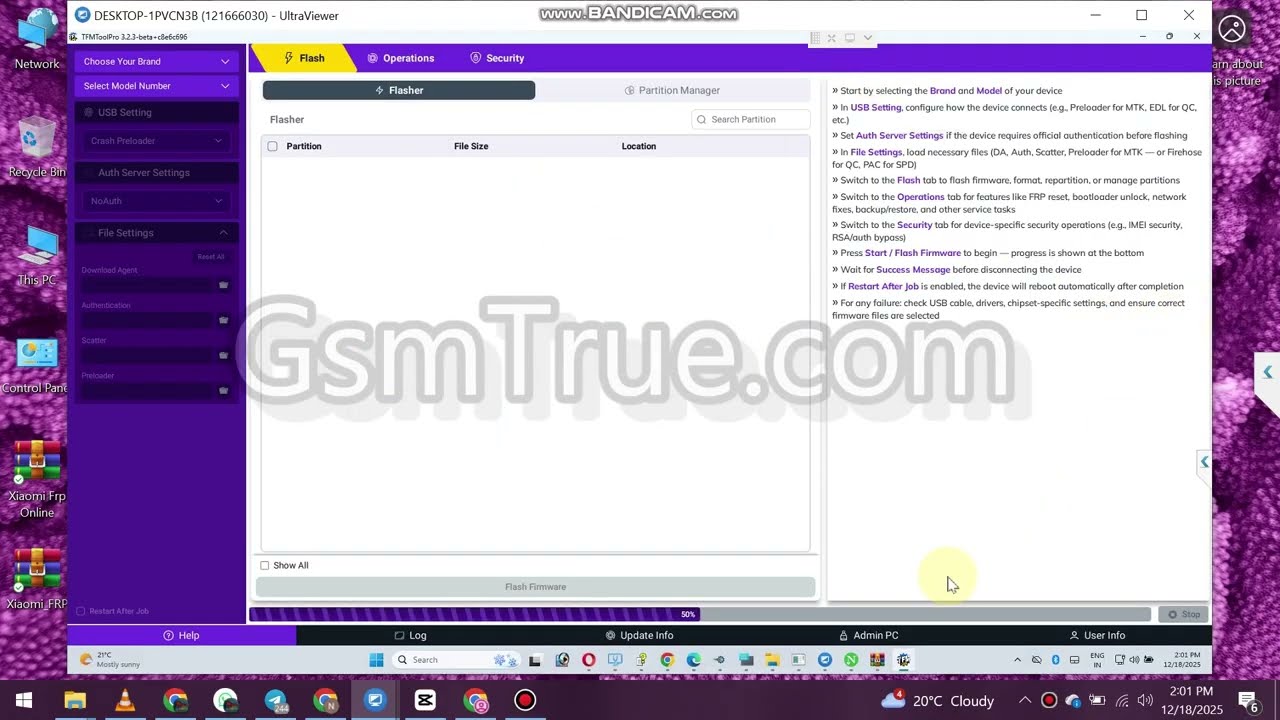1280x720 pixels.
Task: Open the Crash Preloader dropdown
Action: point(156,141)
